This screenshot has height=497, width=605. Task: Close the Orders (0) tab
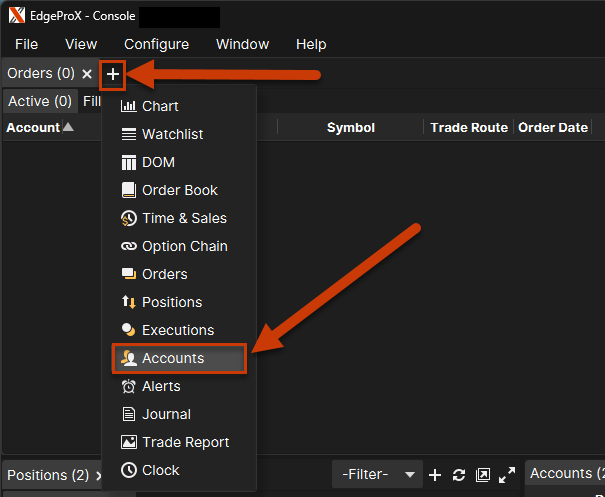coord(87,74)
